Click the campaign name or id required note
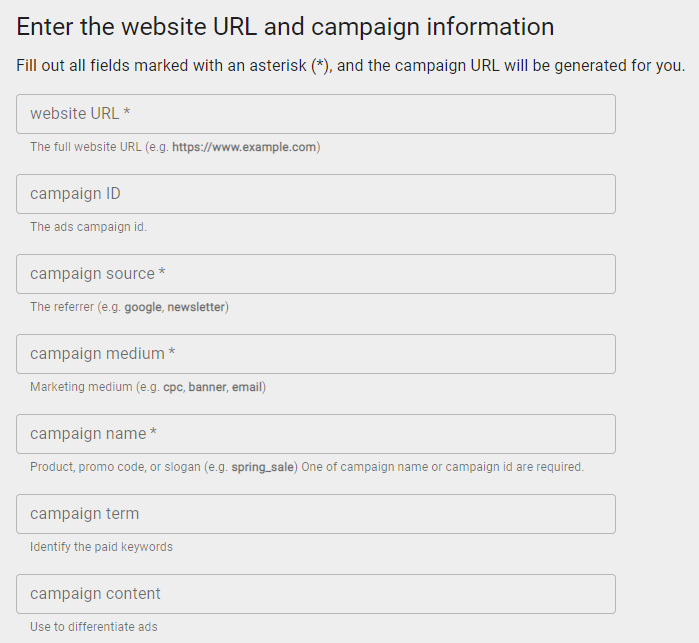Image resolution: width=699 pixels, height=643 pixels. click(x=443, y=467)
